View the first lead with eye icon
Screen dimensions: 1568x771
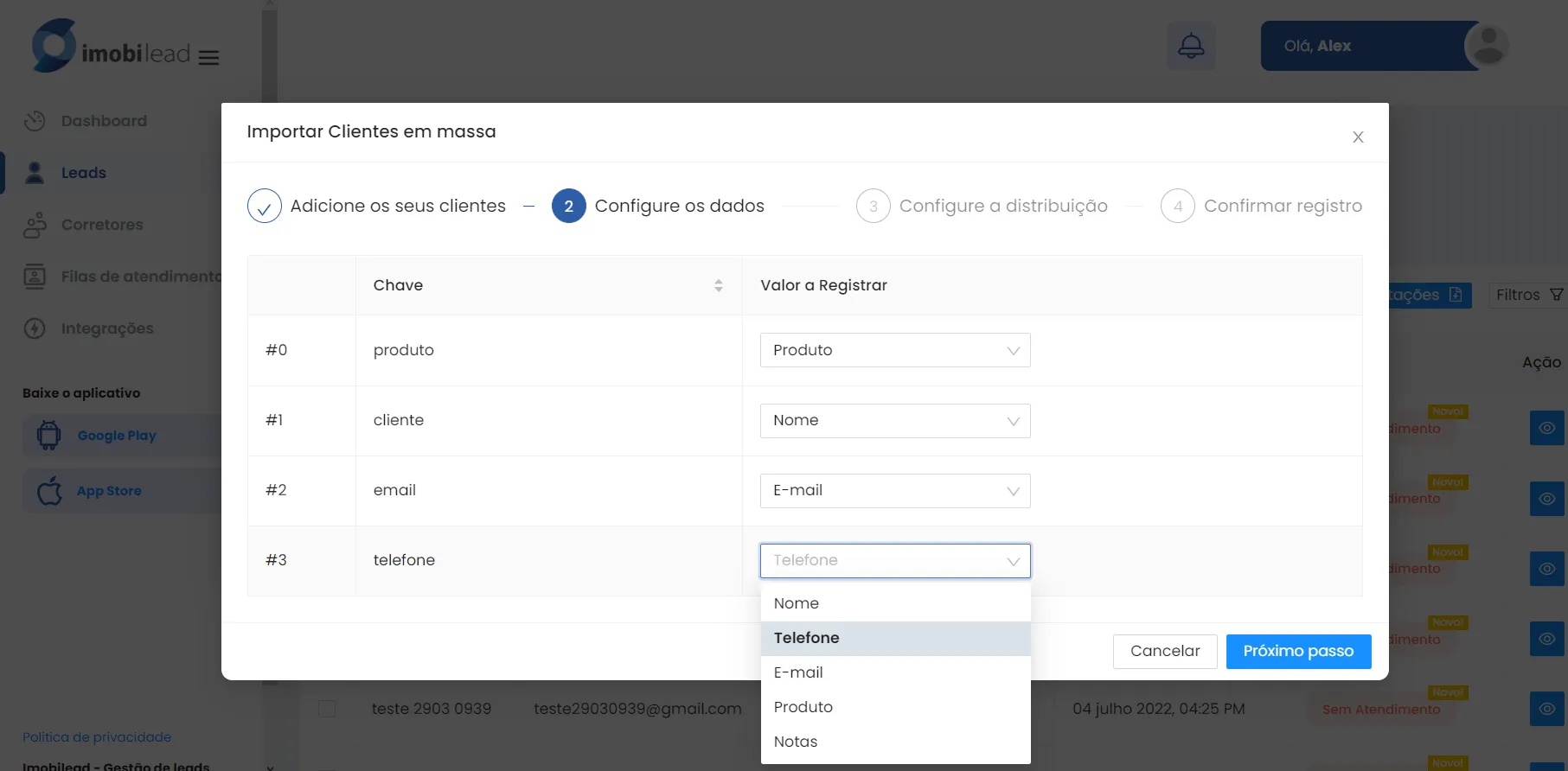[x=1547, y=428]
